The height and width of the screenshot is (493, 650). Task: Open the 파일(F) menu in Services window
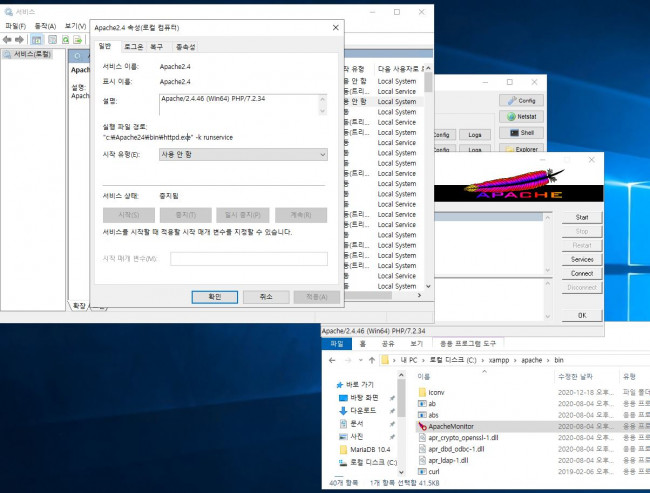click(x=15, y=26)
